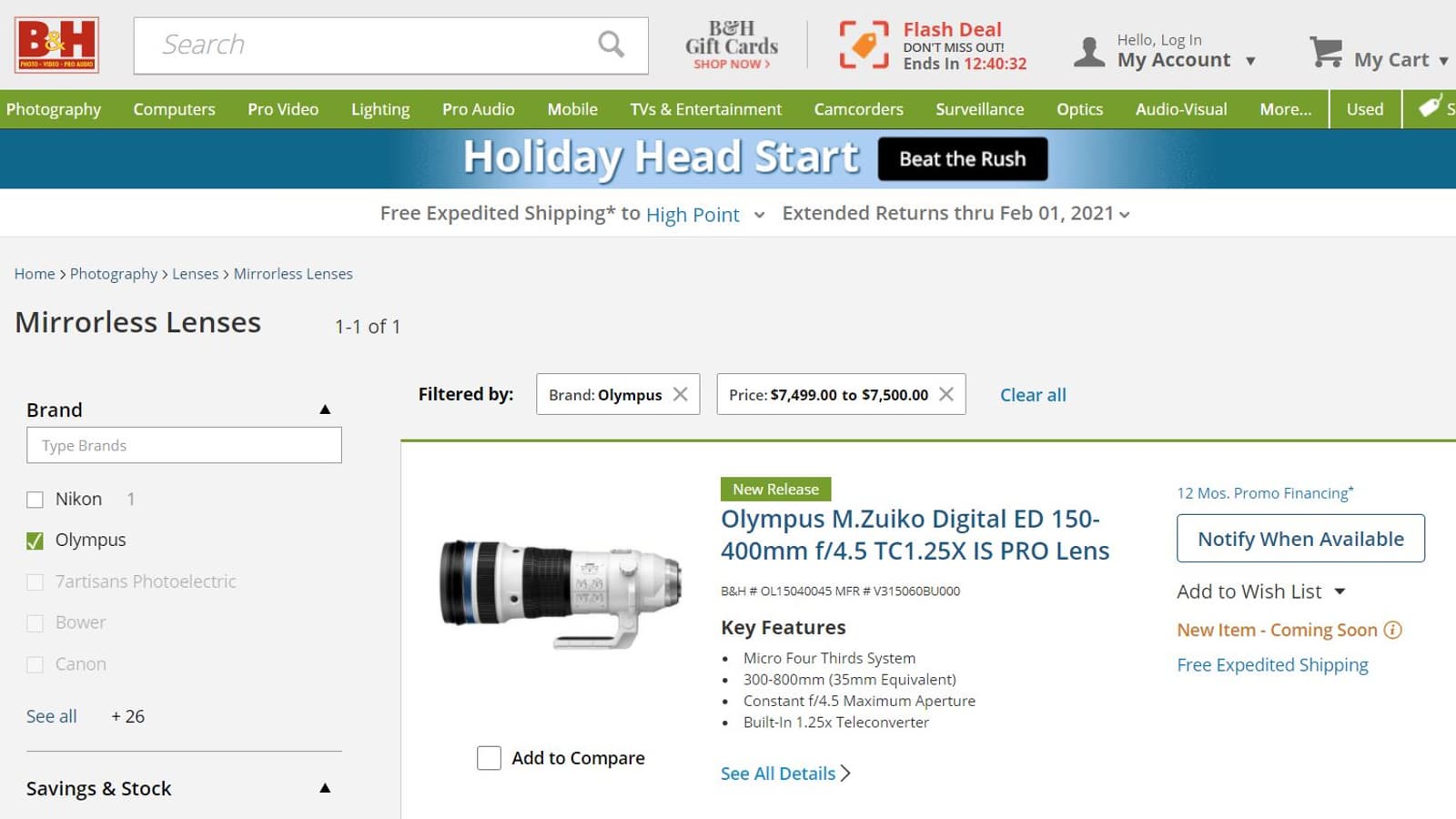Collapse the Savings & Stock section
This screenshot has width=1456, height=819.
pos(325,788)
